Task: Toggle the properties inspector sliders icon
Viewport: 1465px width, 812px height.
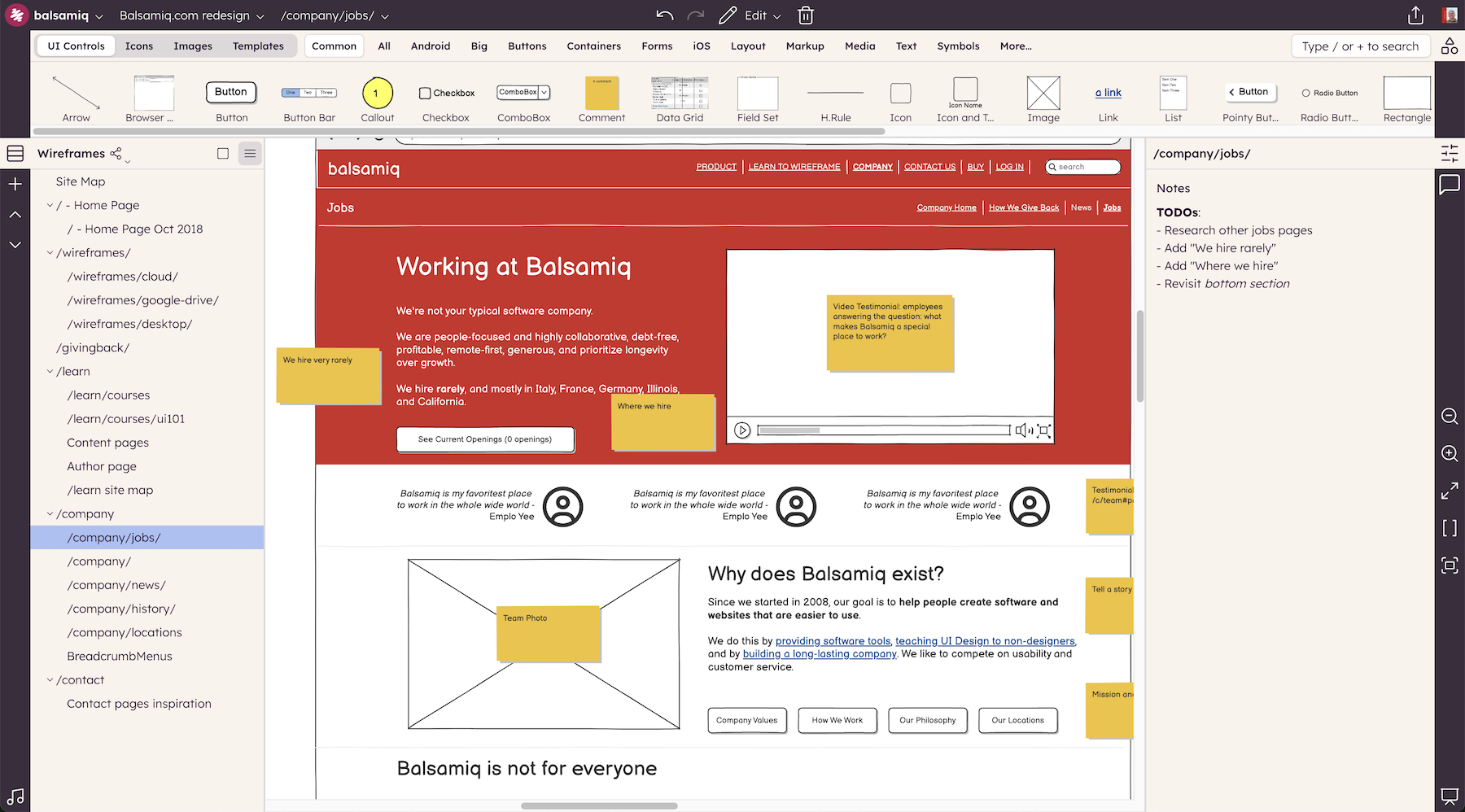Action: [x=1450, y=153]
